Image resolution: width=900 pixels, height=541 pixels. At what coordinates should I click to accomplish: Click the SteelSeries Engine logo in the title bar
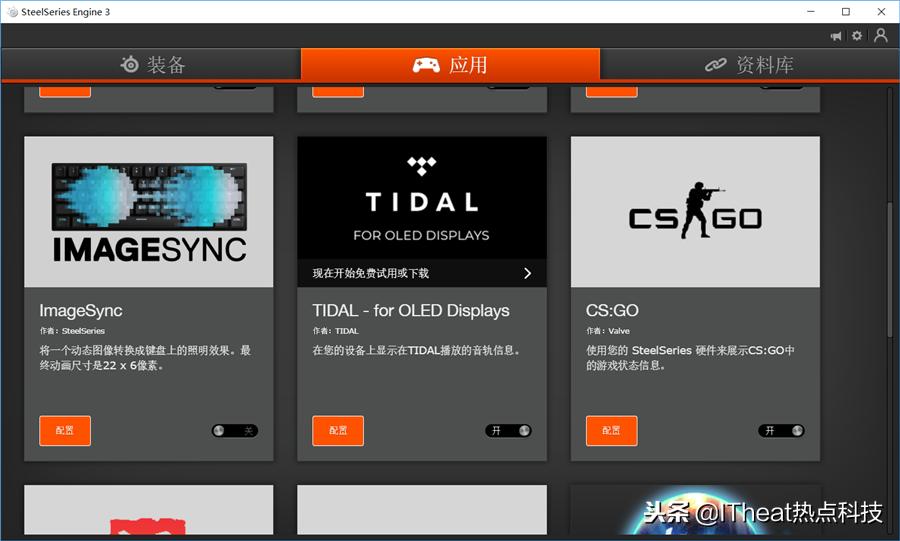coord(12,11)
